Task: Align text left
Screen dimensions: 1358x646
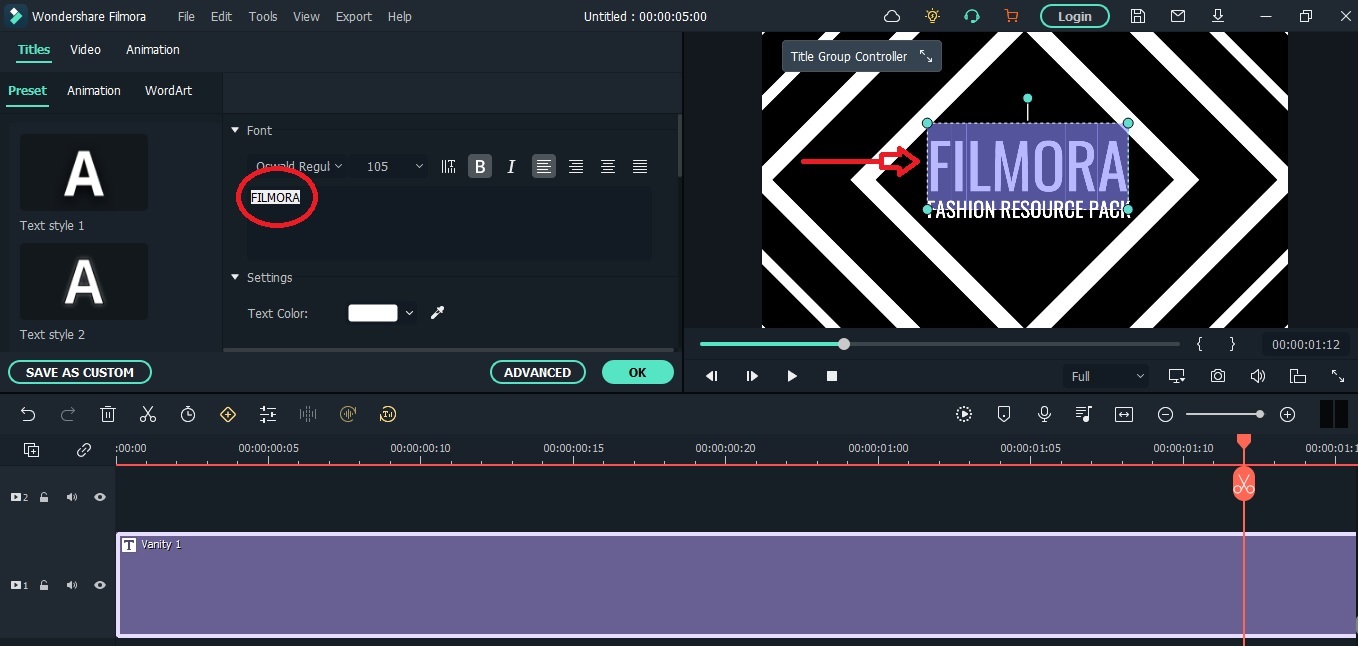Action: (543, 167)
